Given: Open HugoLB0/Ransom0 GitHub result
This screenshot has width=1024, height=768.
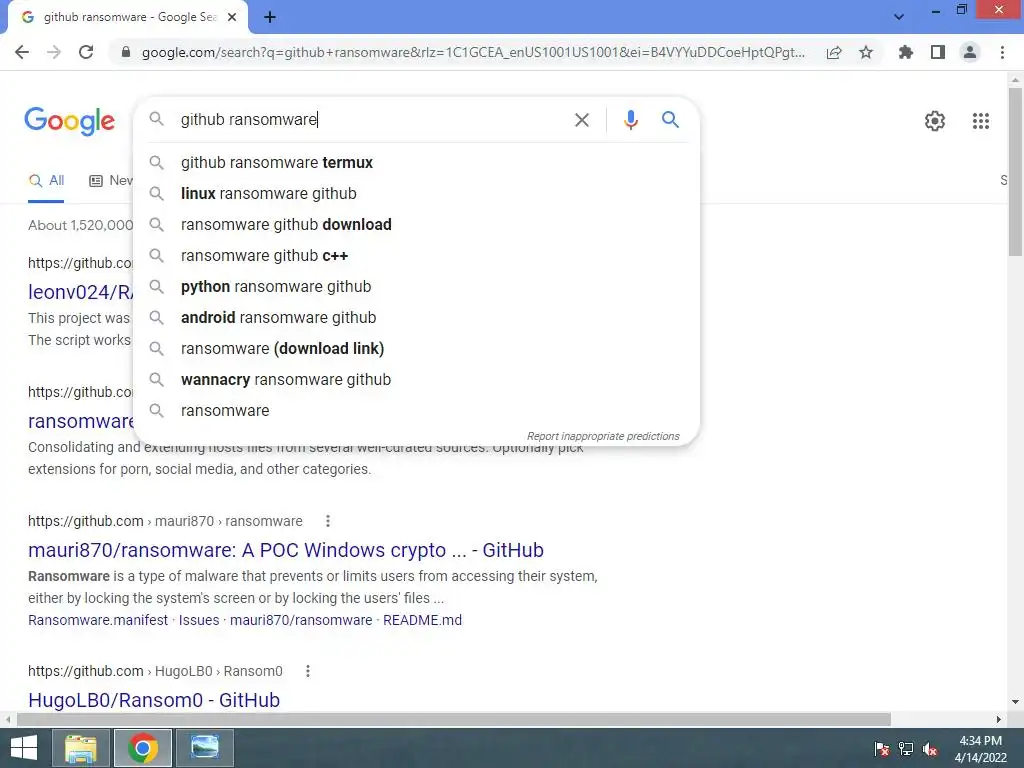Looking at the screenshot, I should [154, 699].
